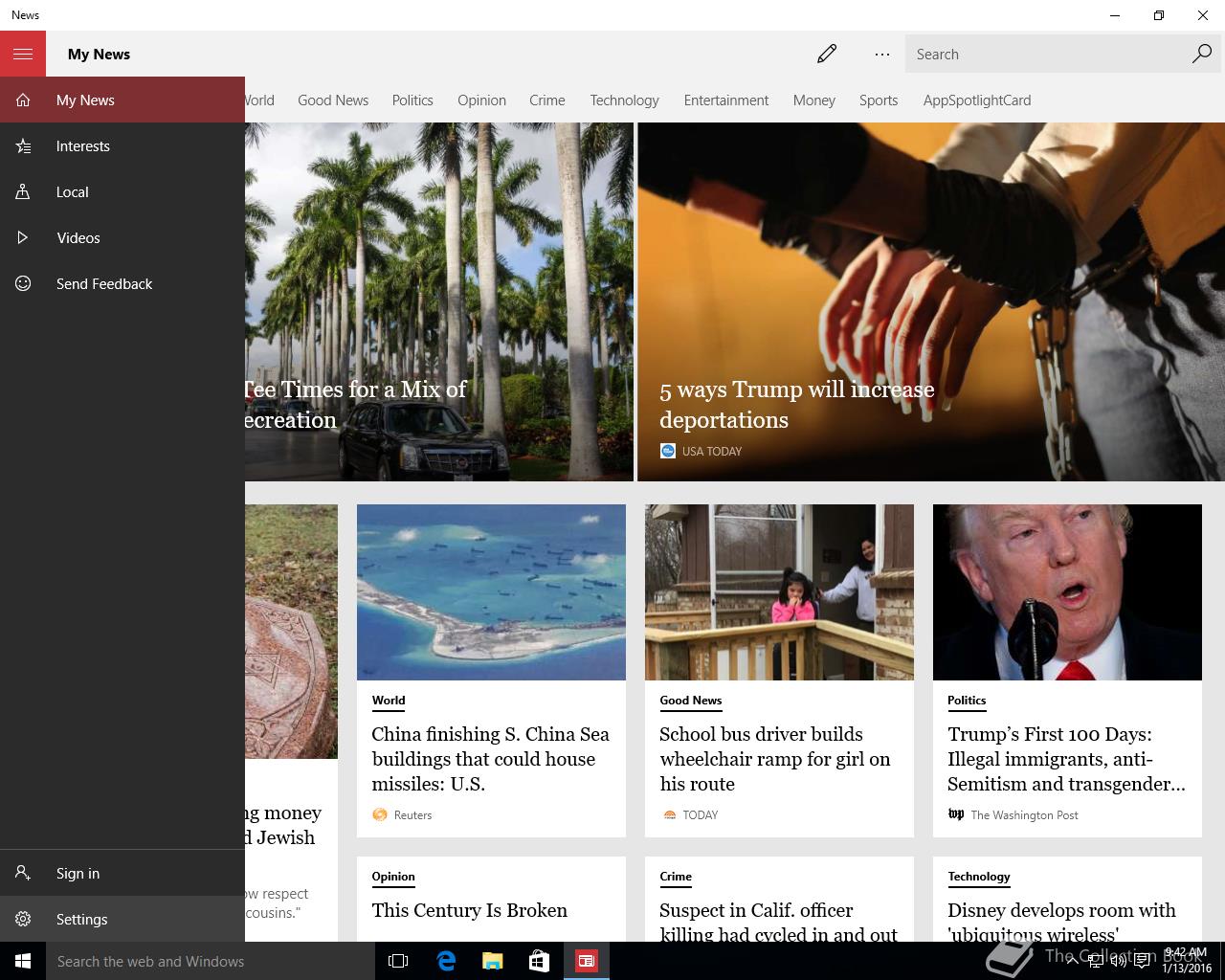This screenshot has height=980, width=1225.
Task: Open Interests in the sidebar
Action: pos(122,145)
